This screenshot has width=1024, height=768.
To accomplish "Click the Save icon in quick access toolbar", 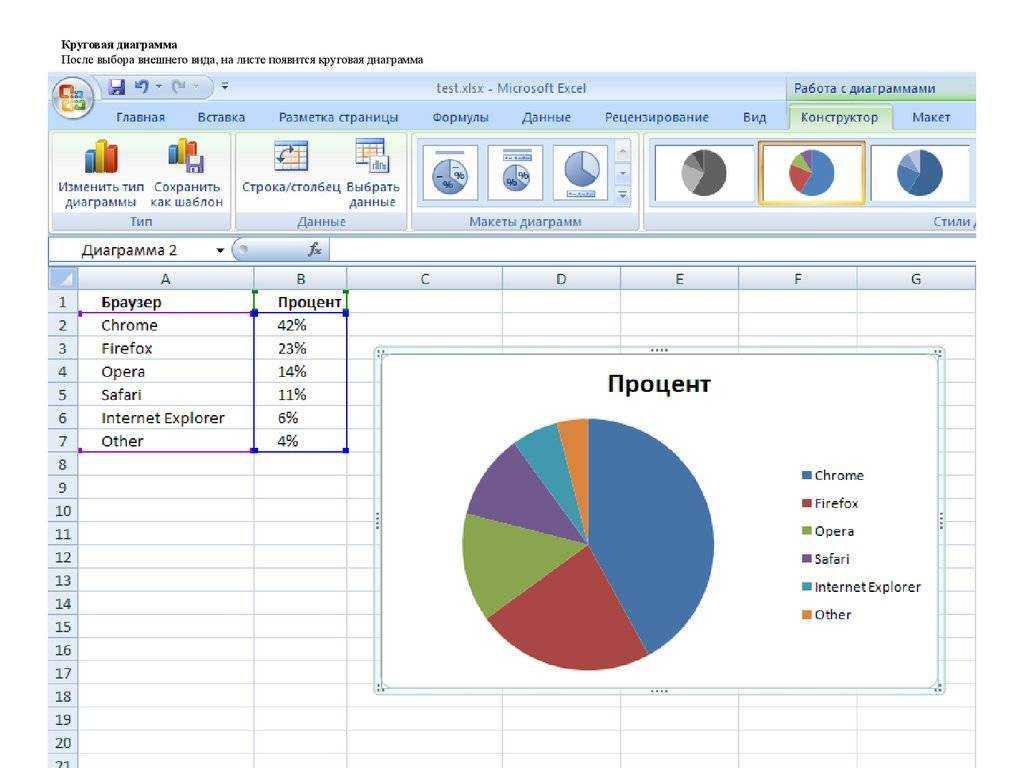I will click(116, 87).
